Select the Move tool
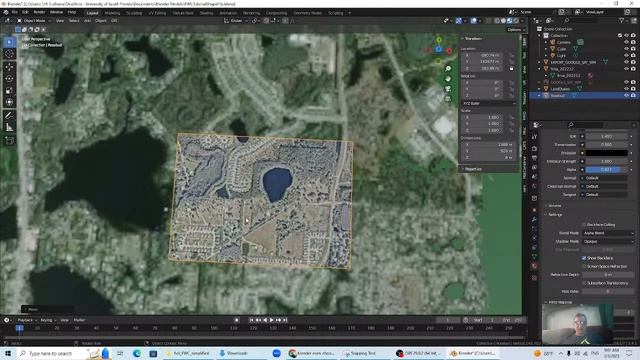The height and width of the screenshot is (360, 640). click(x=10, y=67)
